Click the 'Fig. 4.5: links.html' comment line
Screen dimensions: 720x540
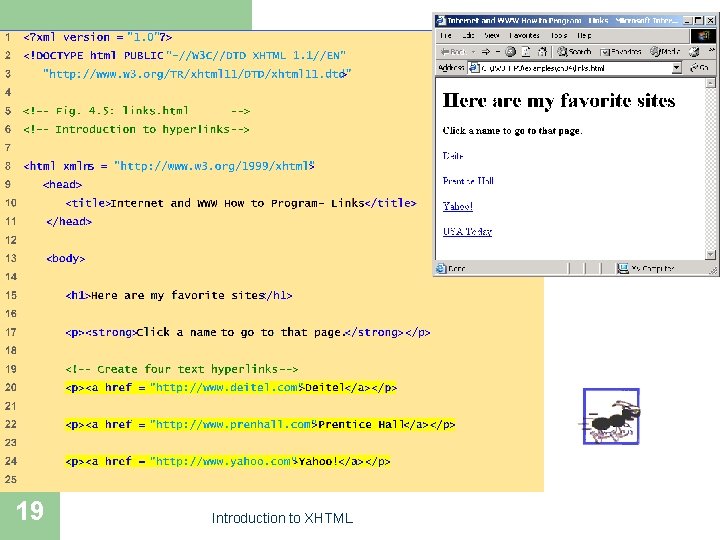click(136, 111)
